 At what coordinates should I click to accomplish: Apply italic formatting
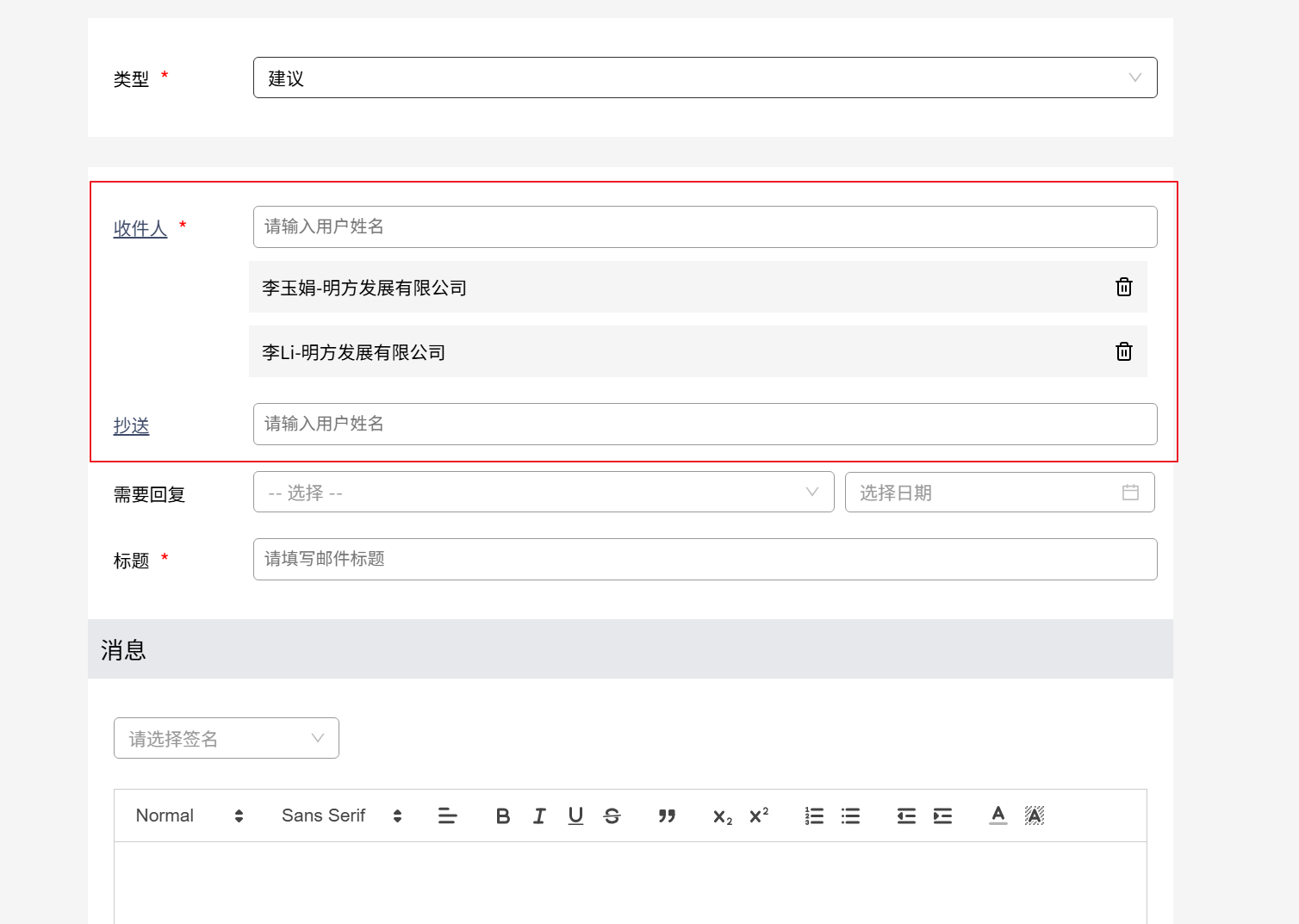click(x=539, y=816)
